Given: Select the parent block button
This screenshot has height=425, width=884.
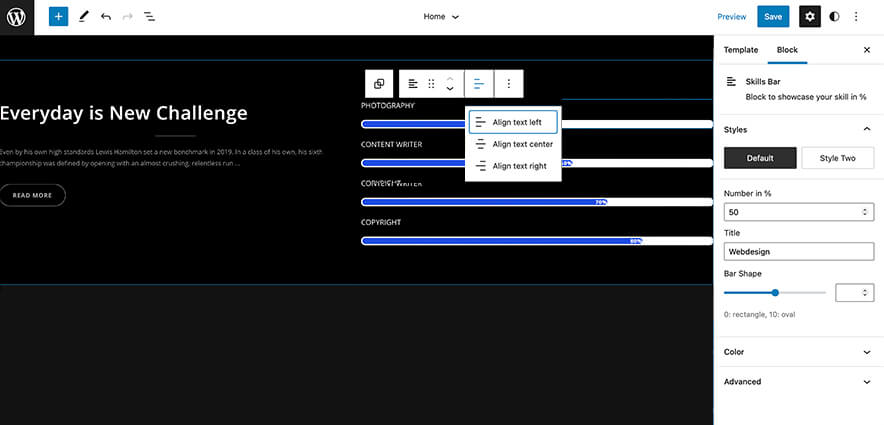Looking at the screenshot, I should click(379, 84).
